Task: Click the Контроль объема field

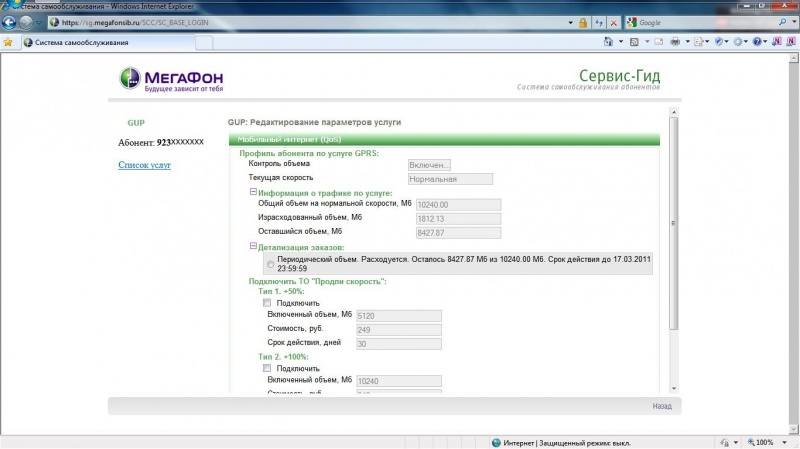Action: pyautogui.click(x=429, y=165)
